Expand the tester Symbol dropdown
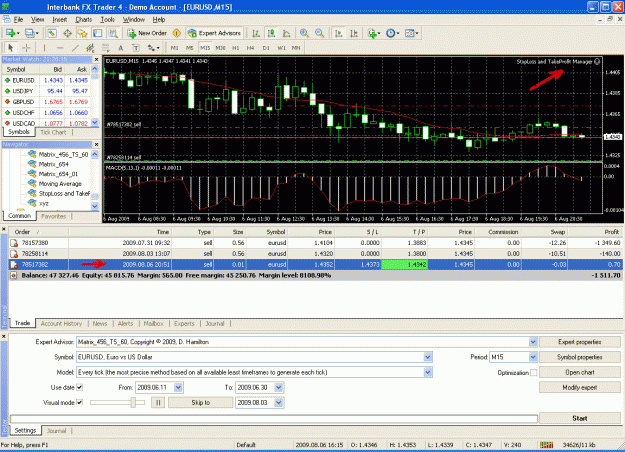This screenshot has height=452, width=625. tap(428, 357)
